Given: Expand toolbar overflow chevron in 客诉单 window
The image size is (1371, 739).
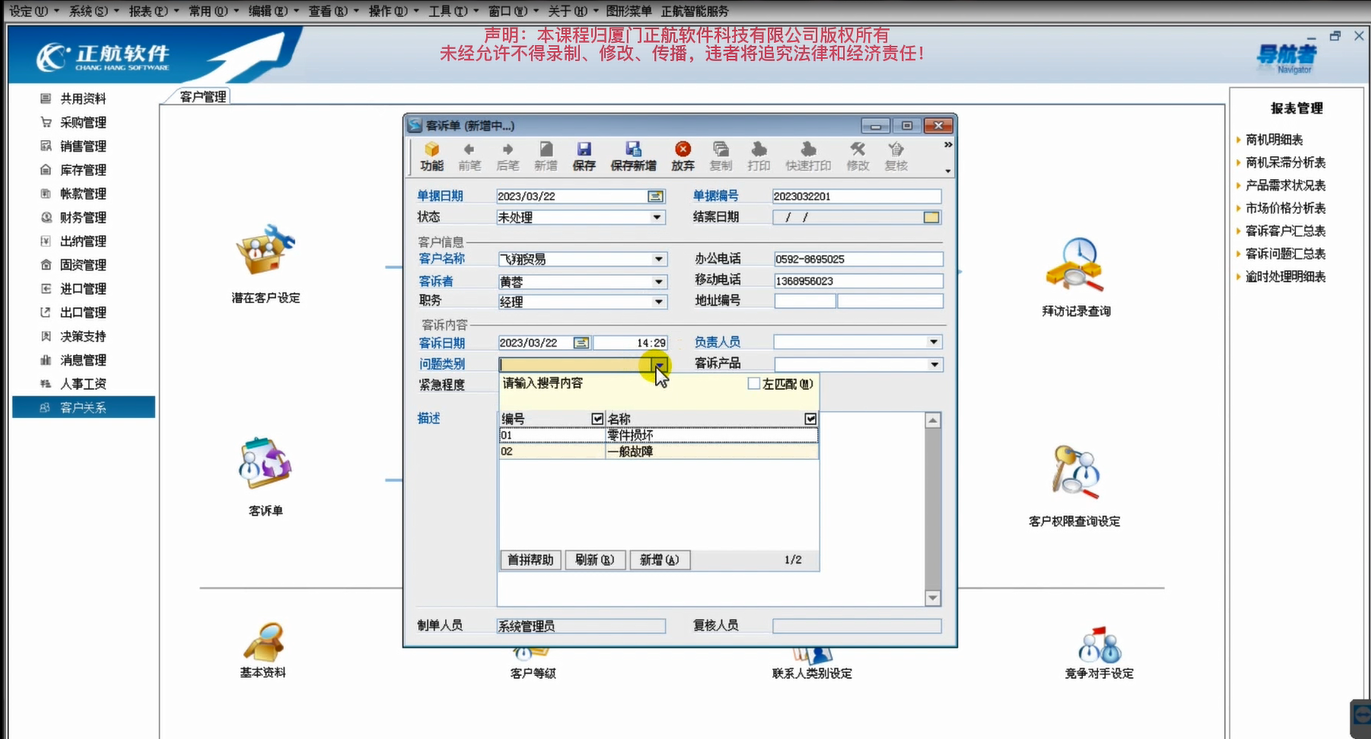Looking at the screenshot, I should click(948, 145).
